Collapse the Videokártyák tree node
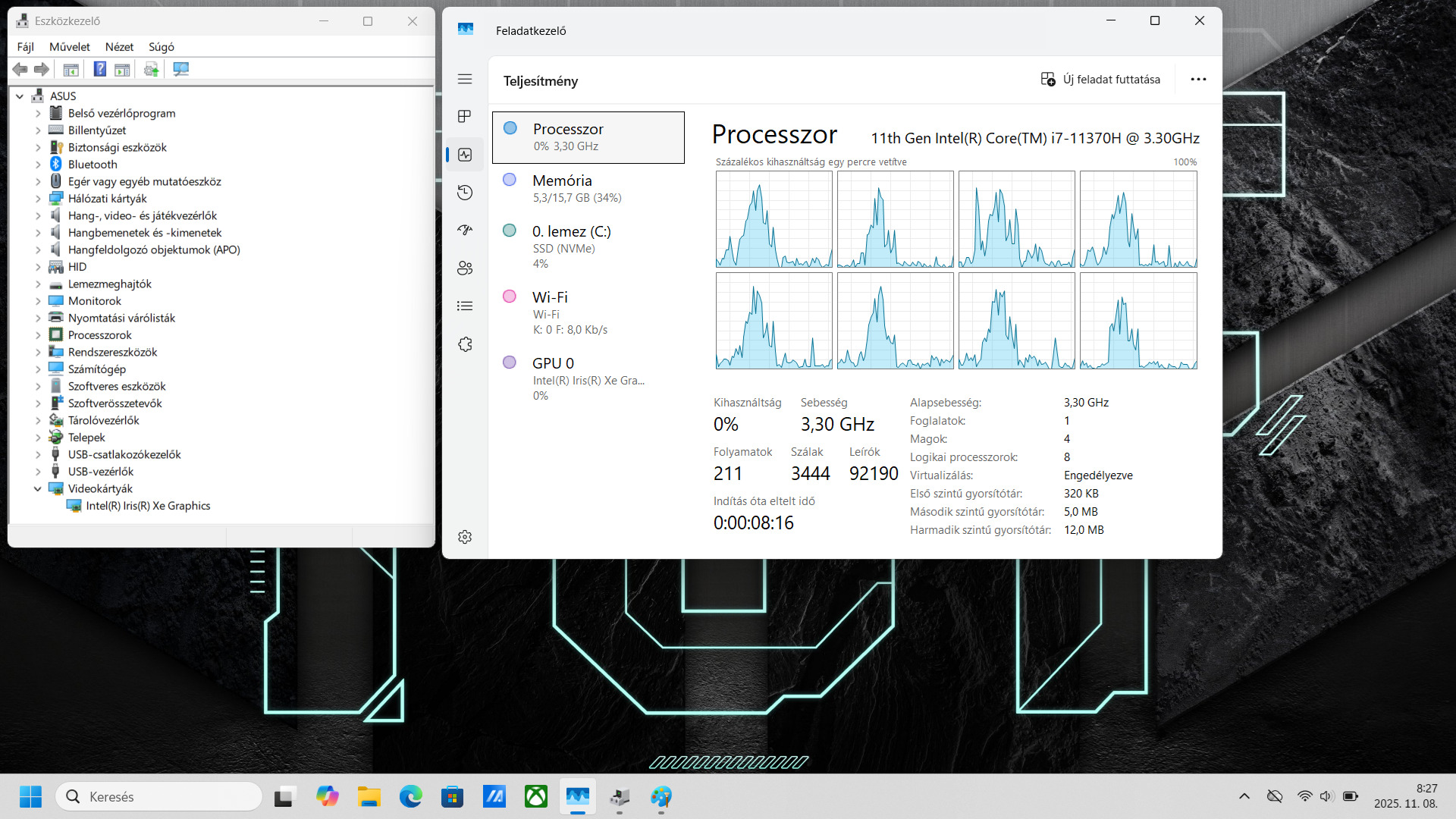 tap(37, 489)
